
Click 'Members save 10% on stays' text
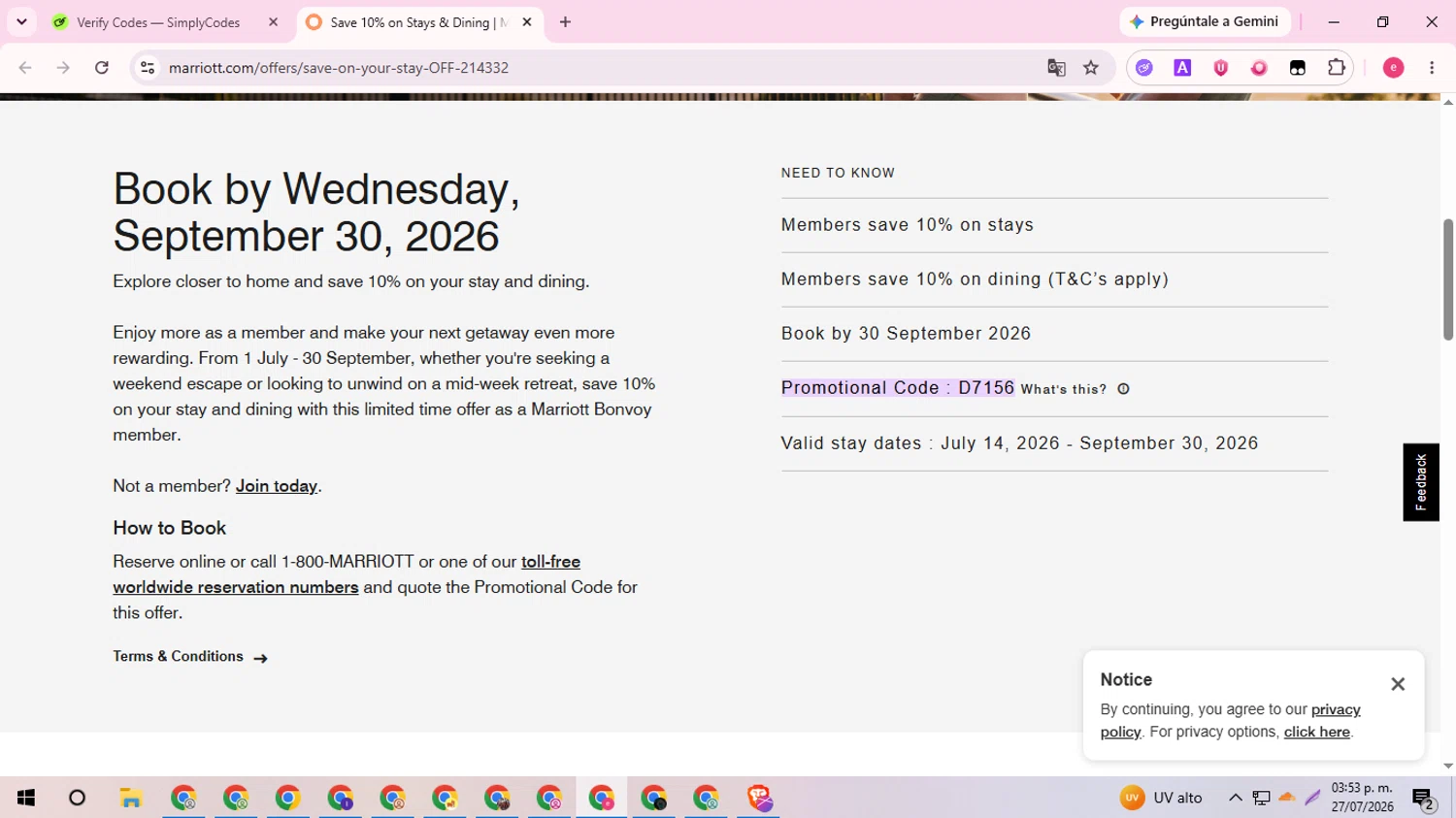click(x=908, y=225)
